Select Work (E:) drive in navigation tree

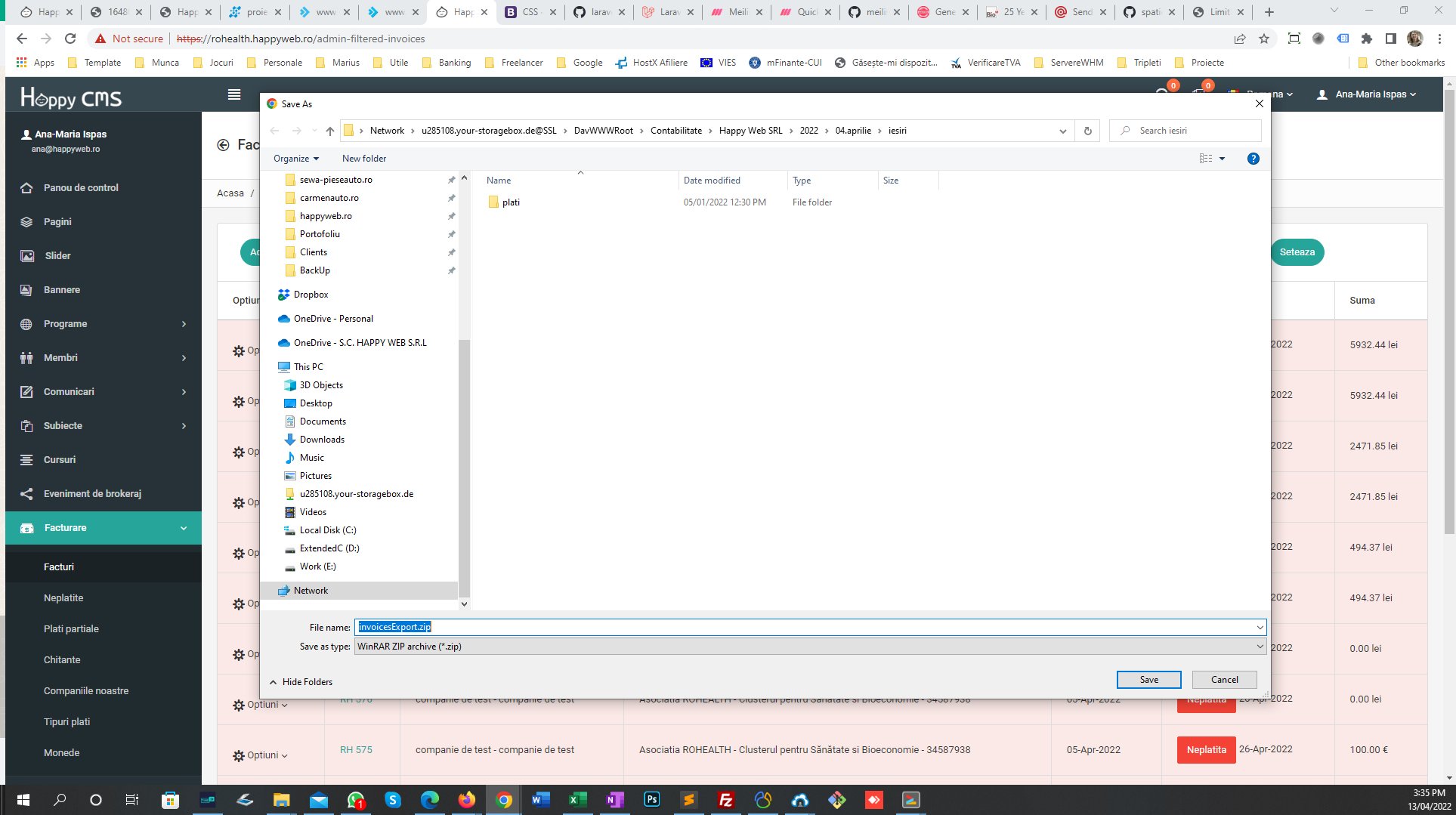tap(317, 566)
